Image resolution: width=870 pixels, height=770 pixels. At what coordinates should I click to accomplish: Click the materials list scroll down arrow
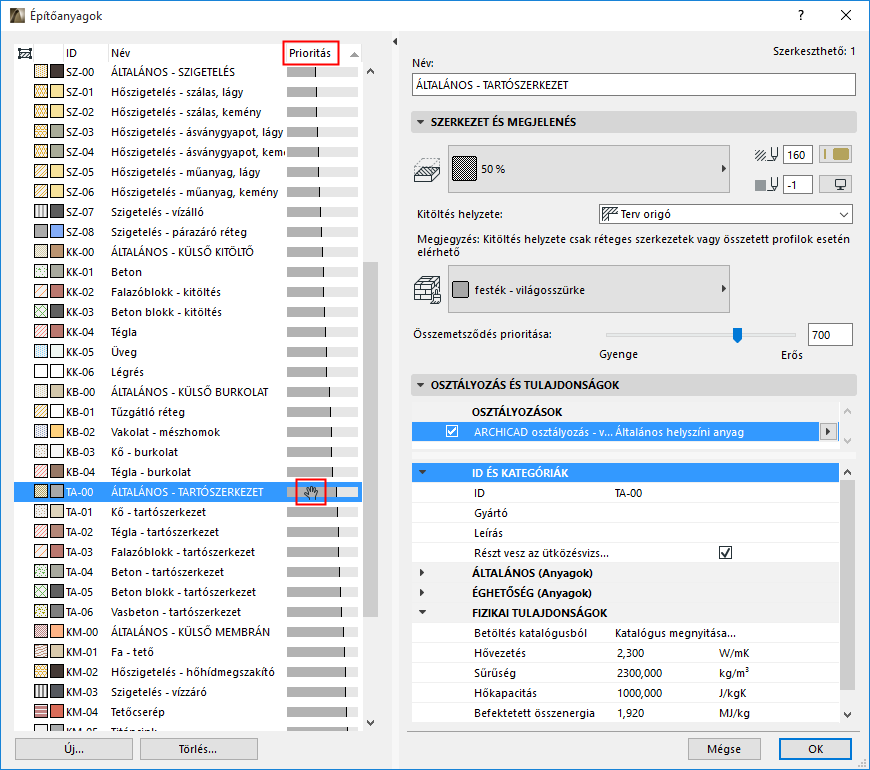pyautogui.click(x=371, y=723)
